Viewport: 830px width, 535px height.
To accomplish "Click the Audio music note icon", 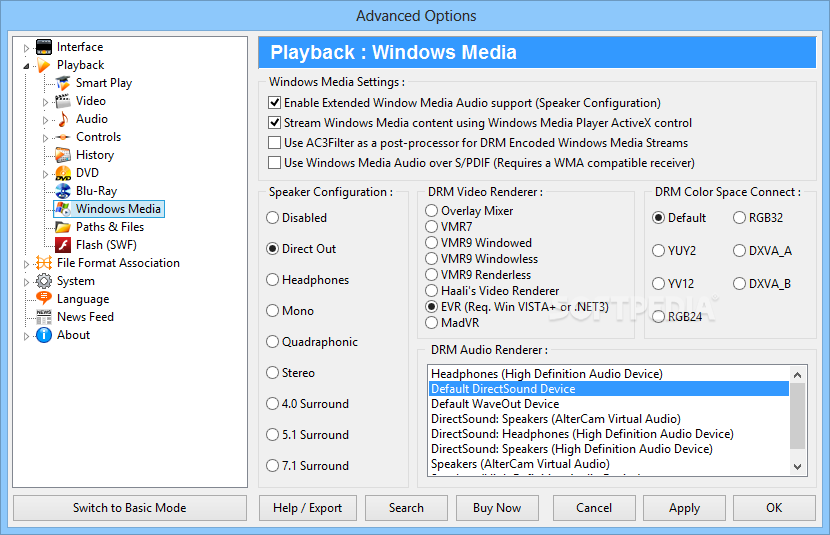I will coord(63,119).
